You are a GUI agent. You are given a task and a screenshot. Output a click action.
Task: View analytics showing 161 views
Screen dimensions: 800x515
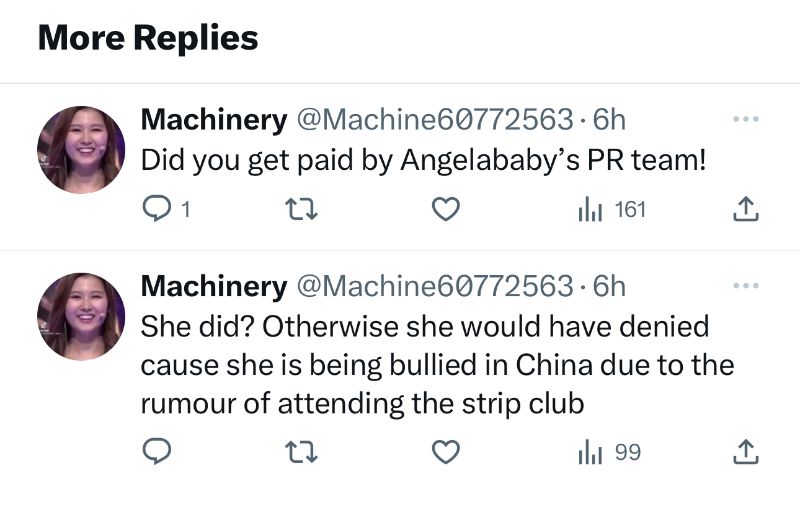(x=612, y=210)
